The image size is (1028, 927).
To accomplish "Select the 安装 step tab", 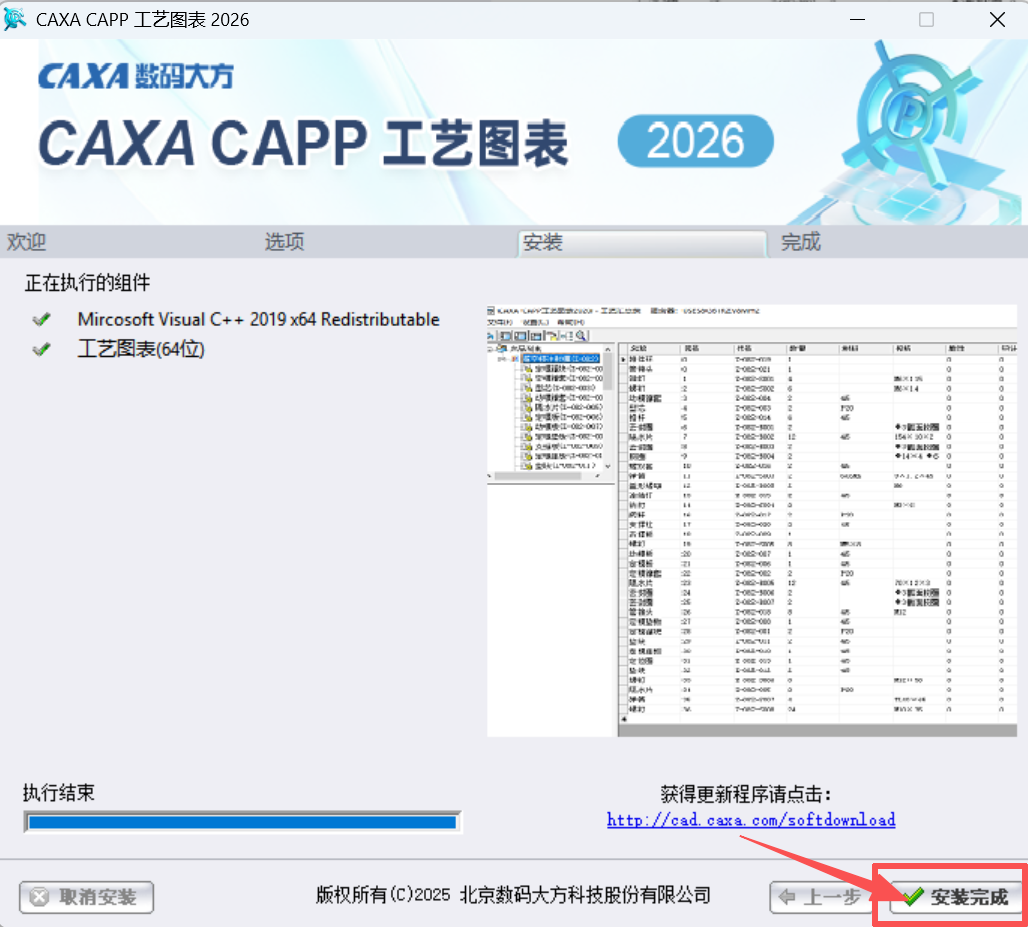I will 642,243.
